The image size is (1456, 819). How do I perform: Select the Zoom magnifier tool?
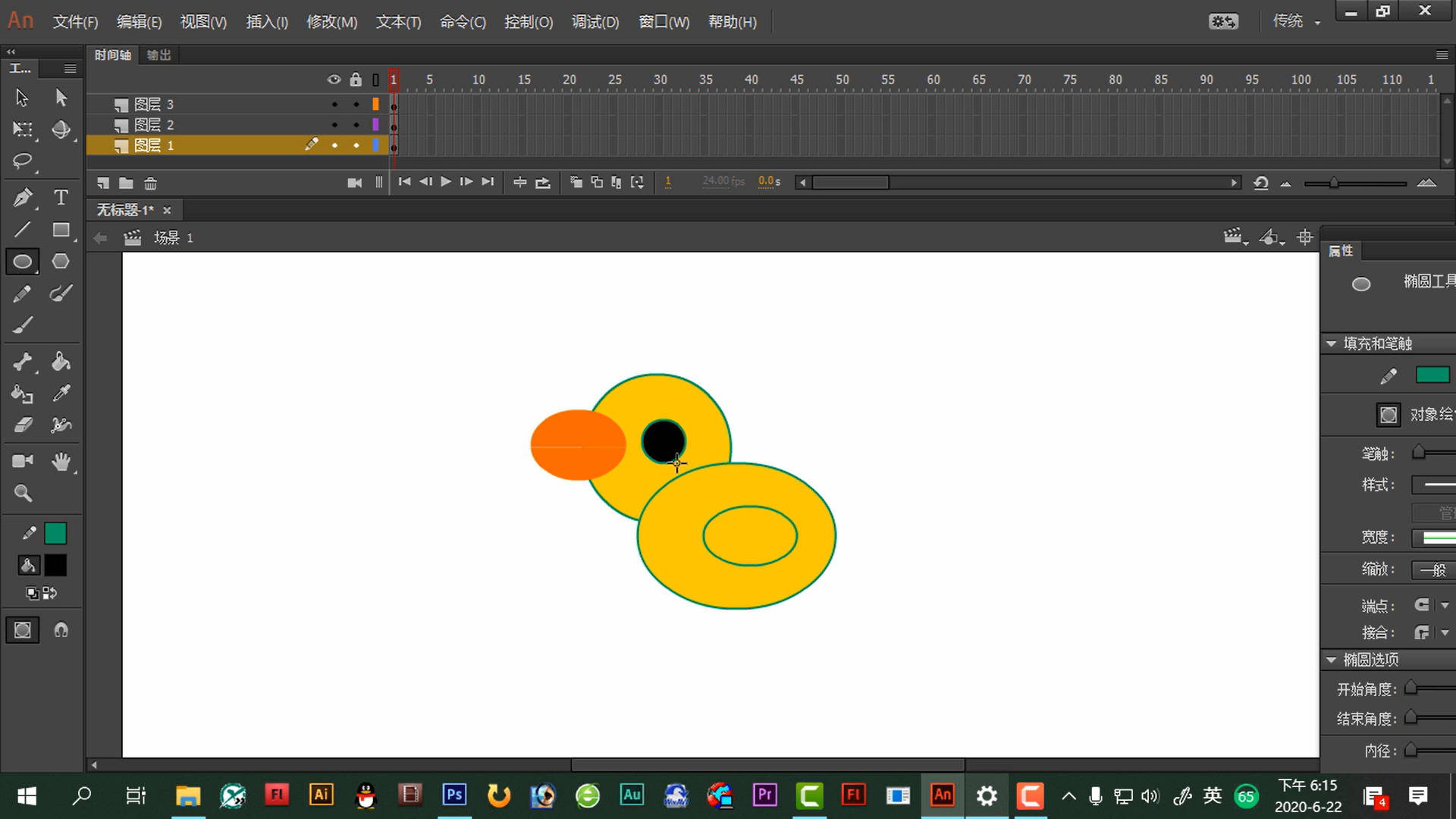[x=23, y=494]
